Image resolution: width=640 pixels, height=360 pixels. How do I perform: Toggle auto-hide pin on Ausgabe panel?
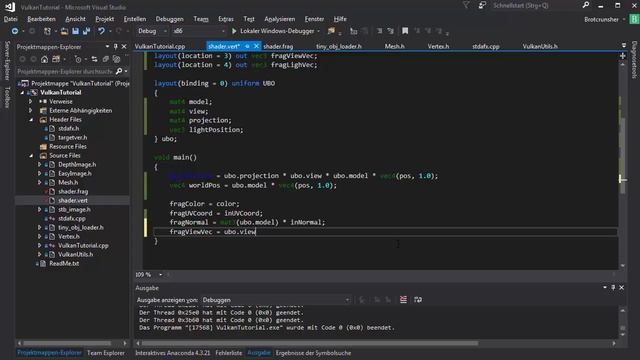point(613,288)
